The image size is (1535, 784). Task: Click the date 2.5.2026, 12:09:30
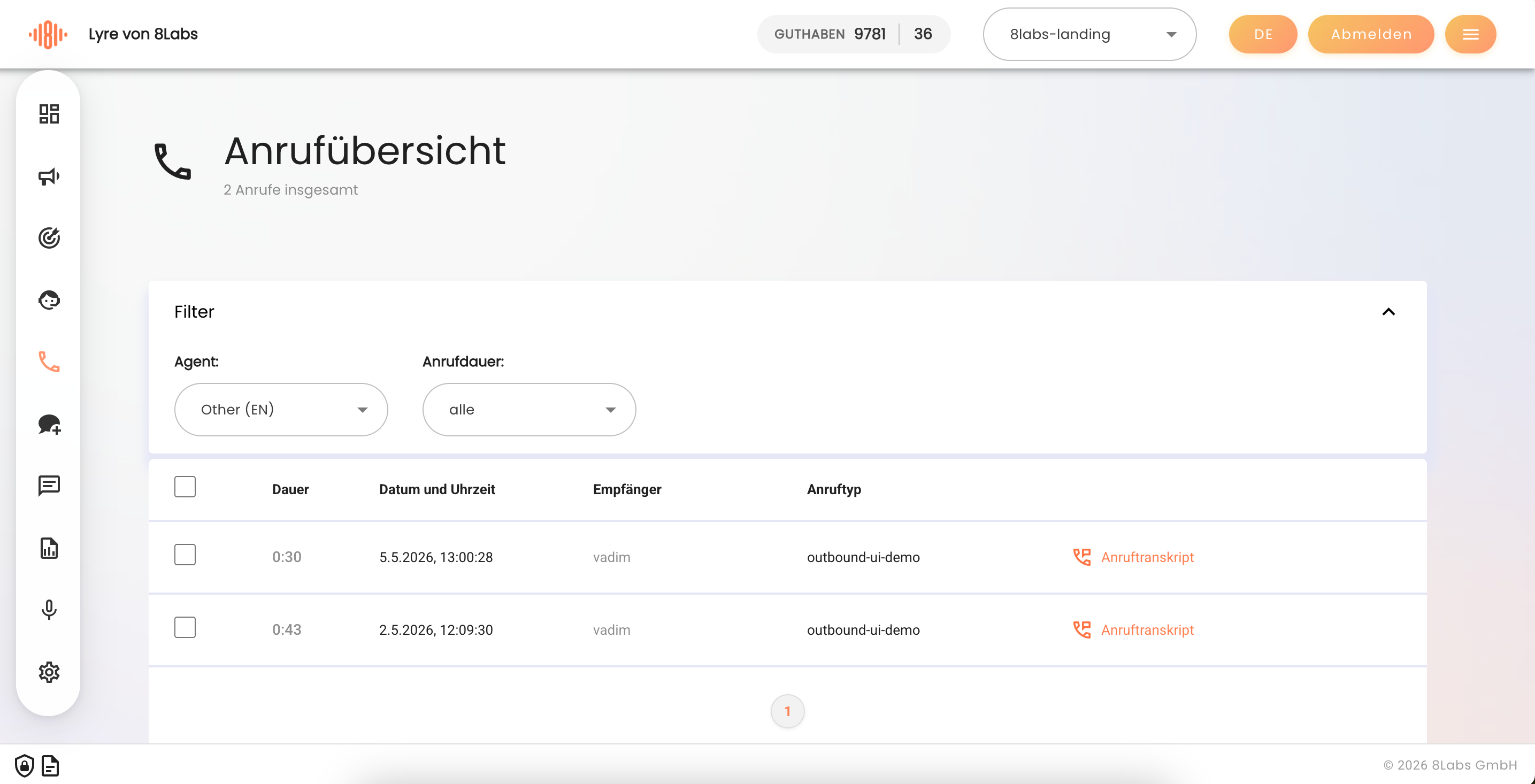pyautogui.click(x=435, y=629)
